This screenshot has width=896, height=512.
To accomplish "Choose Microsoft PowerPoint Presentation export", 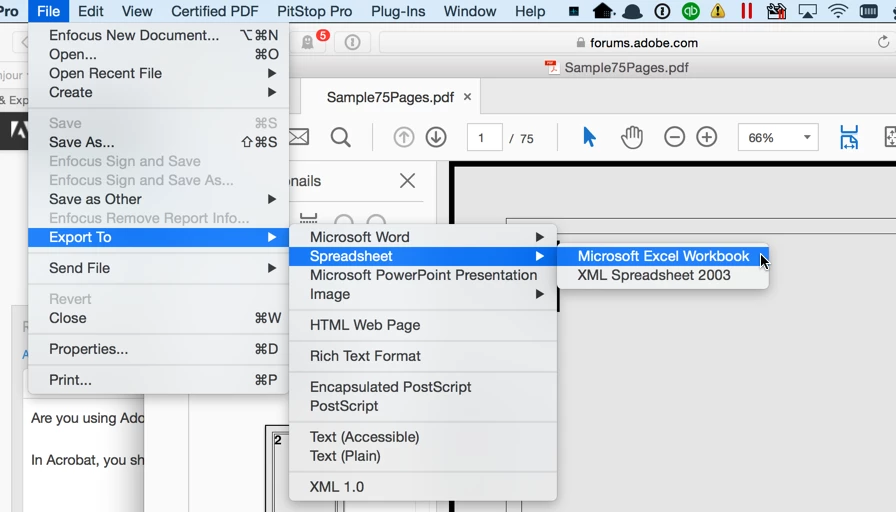I will click(423, 275).
